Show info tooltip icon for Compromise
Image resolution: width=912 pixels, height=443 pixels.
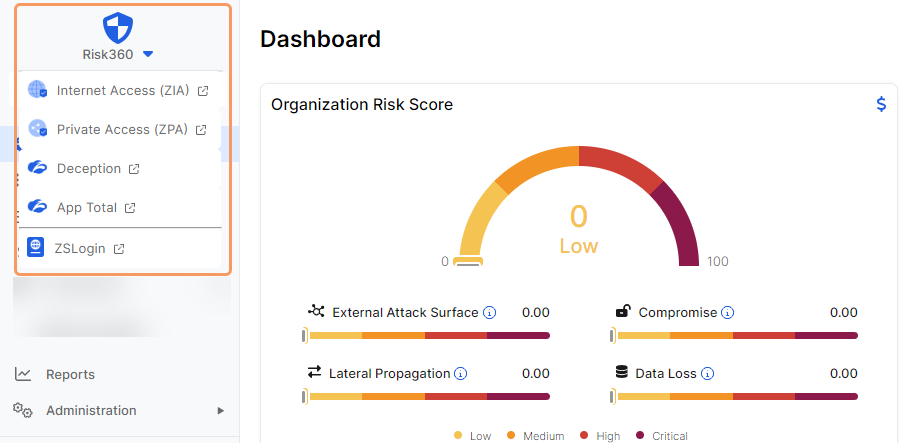[x=728, y=313]
